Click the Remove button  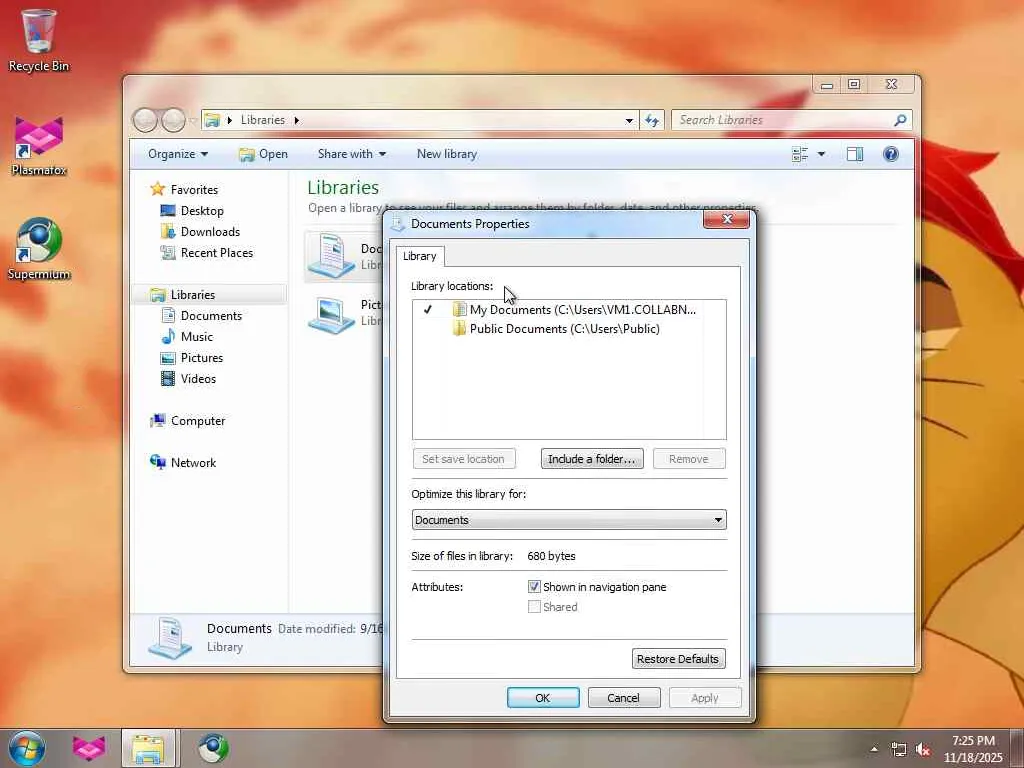(x=689, y=458)
